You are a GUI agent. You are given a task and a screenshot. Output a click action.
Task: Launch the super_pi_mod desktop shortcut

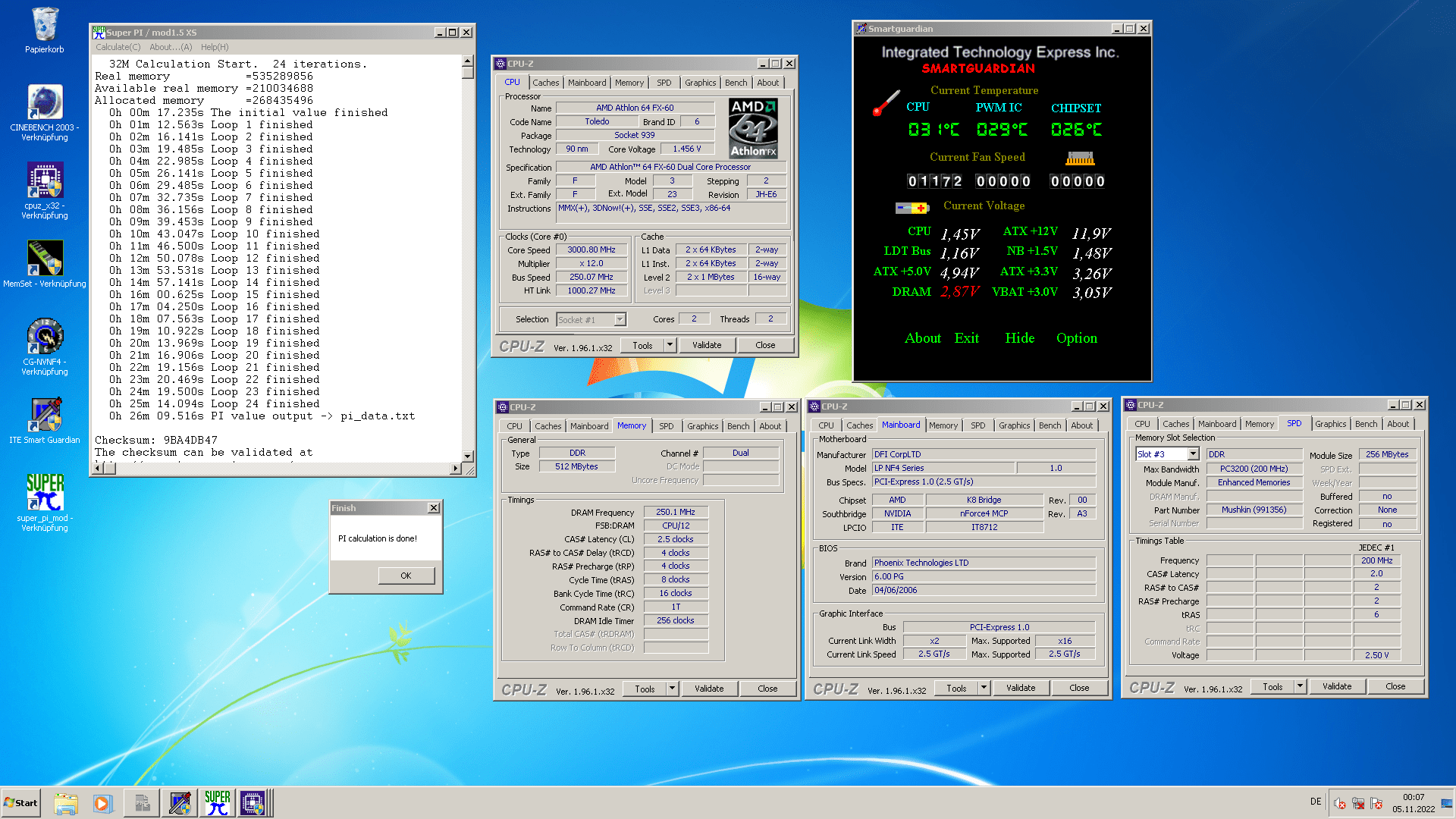click(45, 502)
